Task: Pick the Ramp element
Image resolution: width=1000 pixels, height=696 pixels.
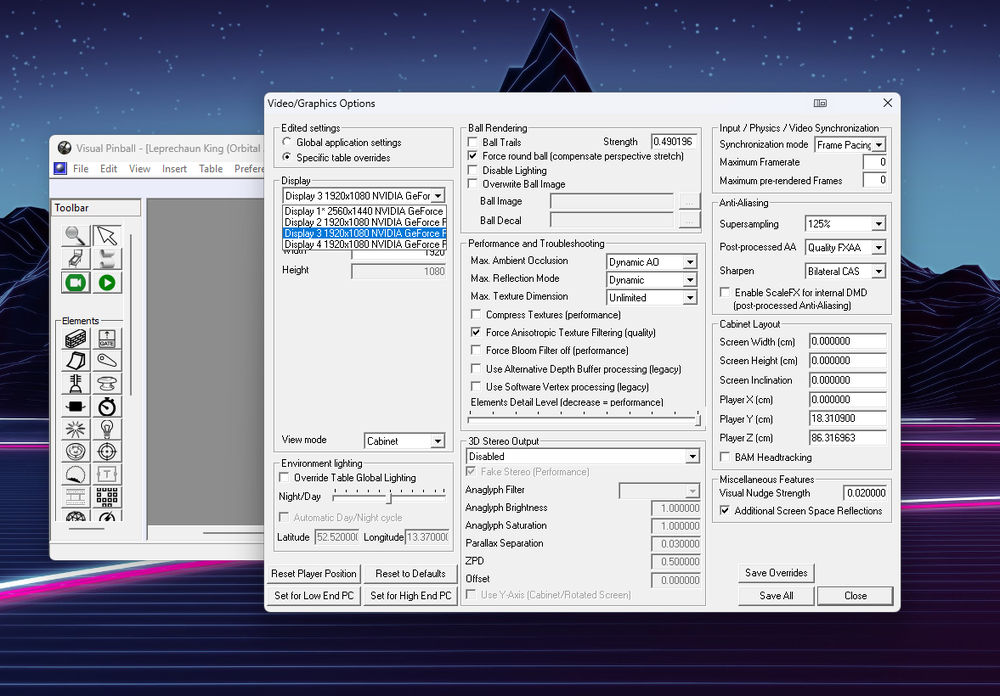Action: 75,361
